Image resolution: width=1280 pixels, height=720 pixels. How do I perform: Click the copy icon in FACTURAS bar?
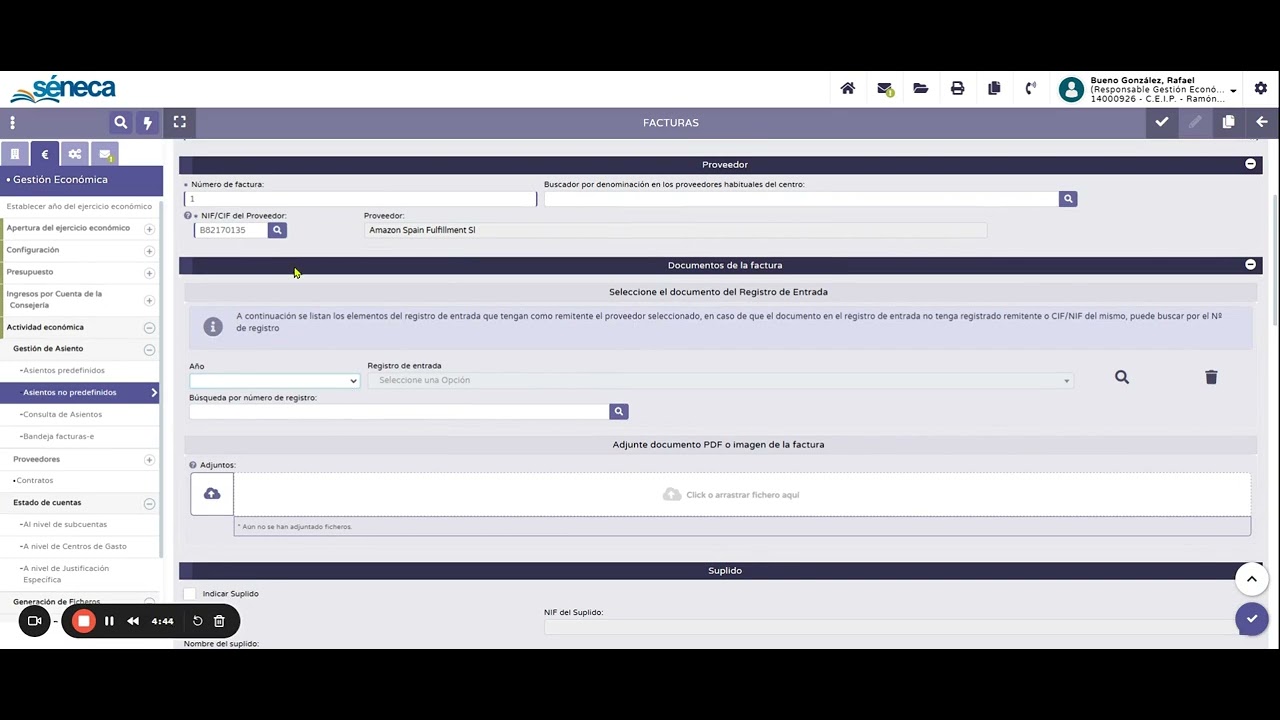coord(1228,122)
